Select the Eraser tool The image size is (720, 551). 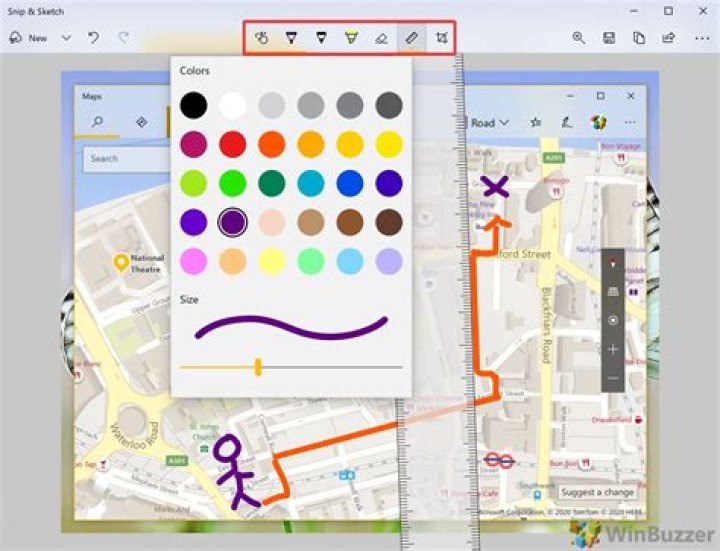coord(382,39)
